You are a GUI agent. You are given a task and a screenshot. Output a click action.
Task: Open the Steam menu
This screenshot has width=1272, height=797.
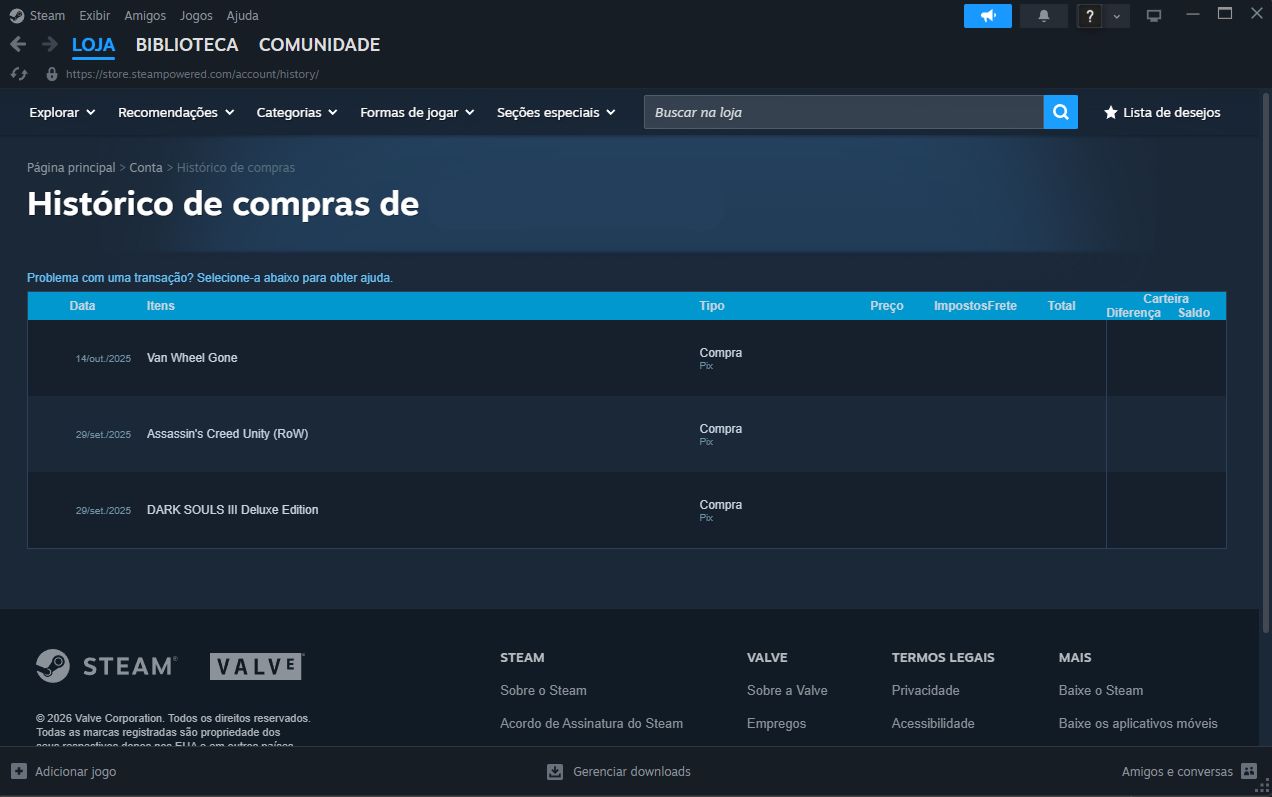click(47, 16)
